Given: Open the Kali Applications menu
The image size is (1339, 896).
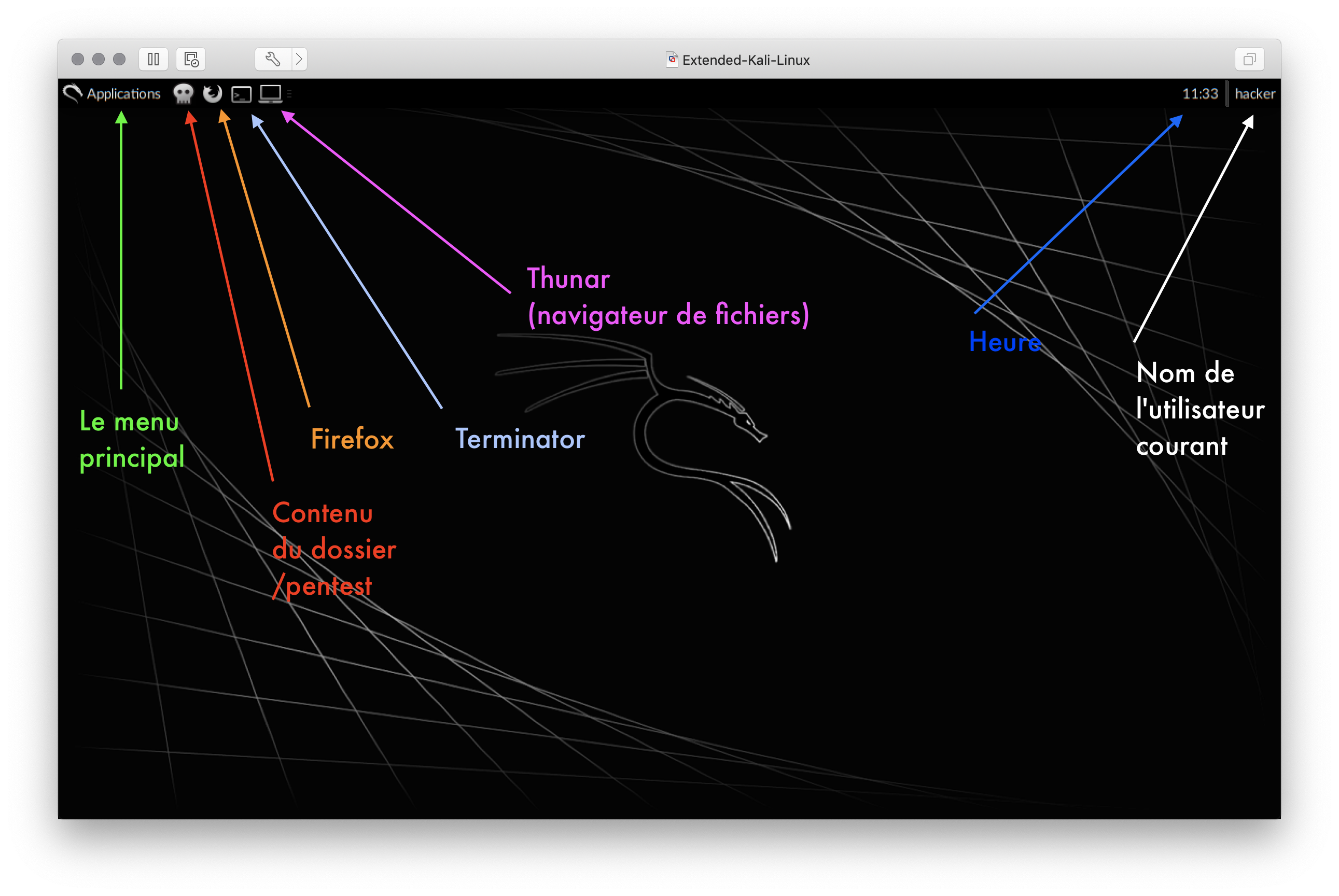Looking at the screenshot, I should [113, 94].
